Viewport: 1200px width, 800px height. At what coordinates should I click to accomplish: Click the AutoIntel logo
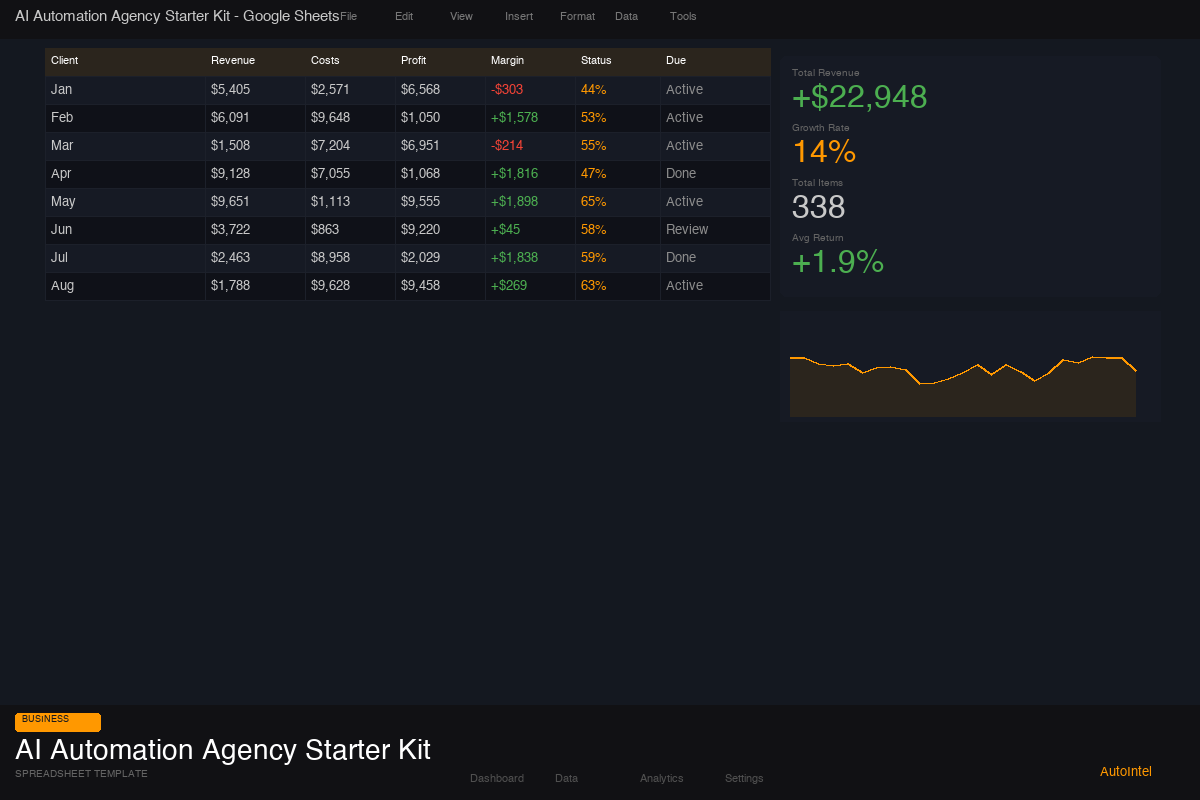[x=1125, y=771]
